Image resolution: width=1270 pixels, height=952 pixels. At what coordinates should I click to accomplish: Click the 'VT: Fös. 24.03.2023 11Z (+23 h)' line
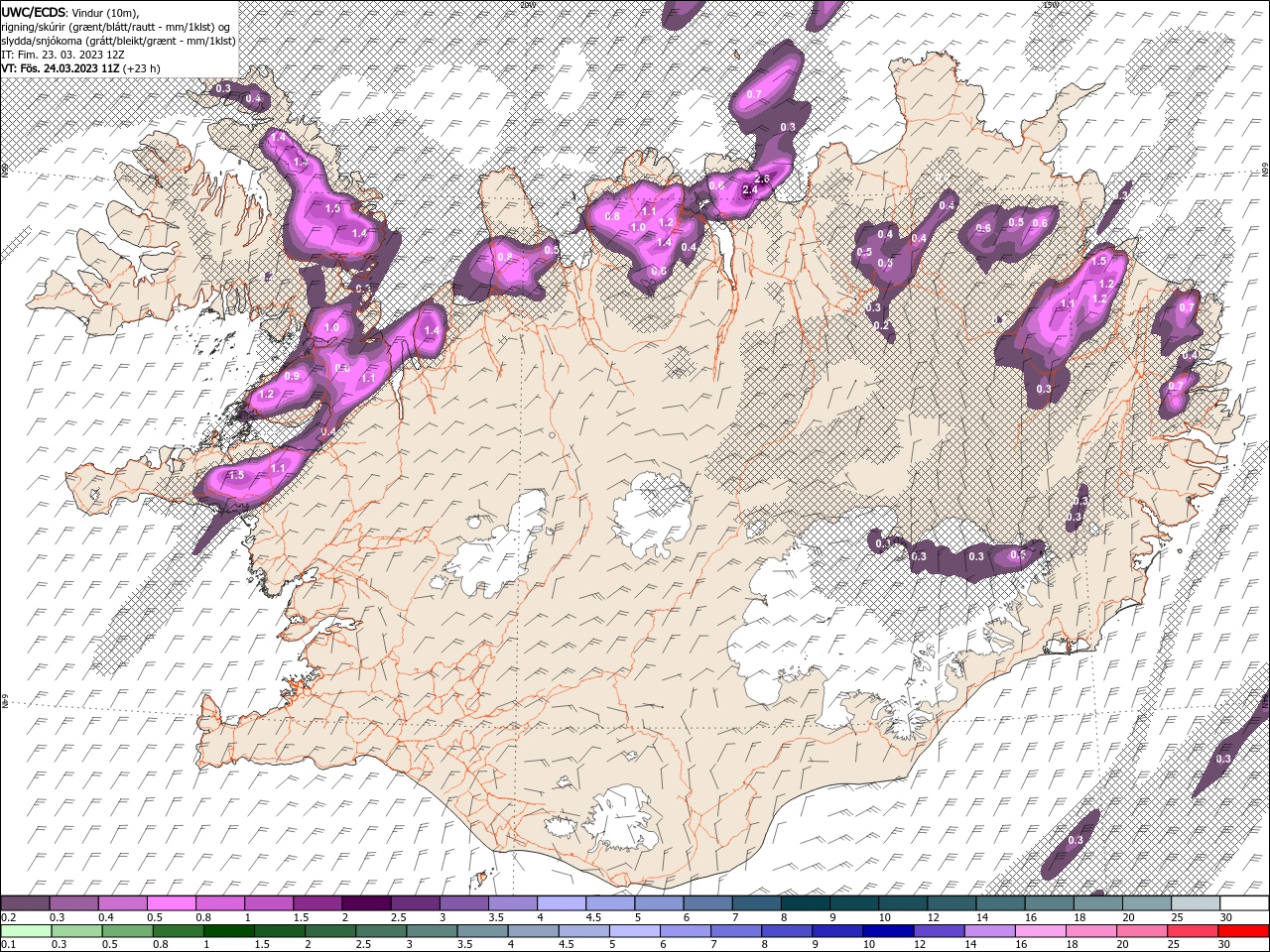(81, 68)
